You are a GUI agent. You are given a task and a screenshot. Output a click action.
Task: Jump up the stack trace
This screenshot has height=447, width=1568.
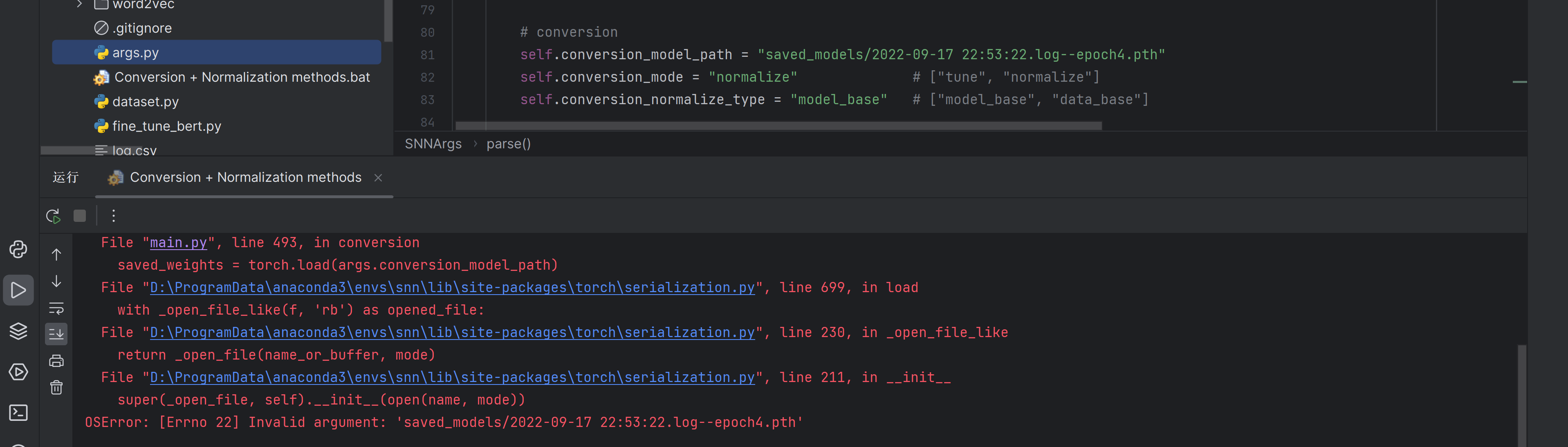[x=56, y=255]
